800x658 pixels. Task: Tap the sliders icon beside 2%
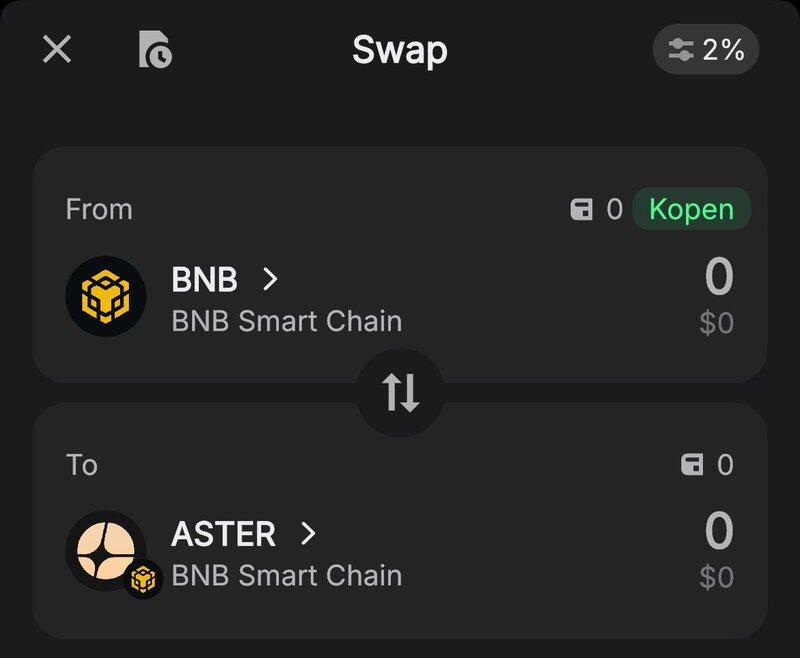[x=681, y=50]
